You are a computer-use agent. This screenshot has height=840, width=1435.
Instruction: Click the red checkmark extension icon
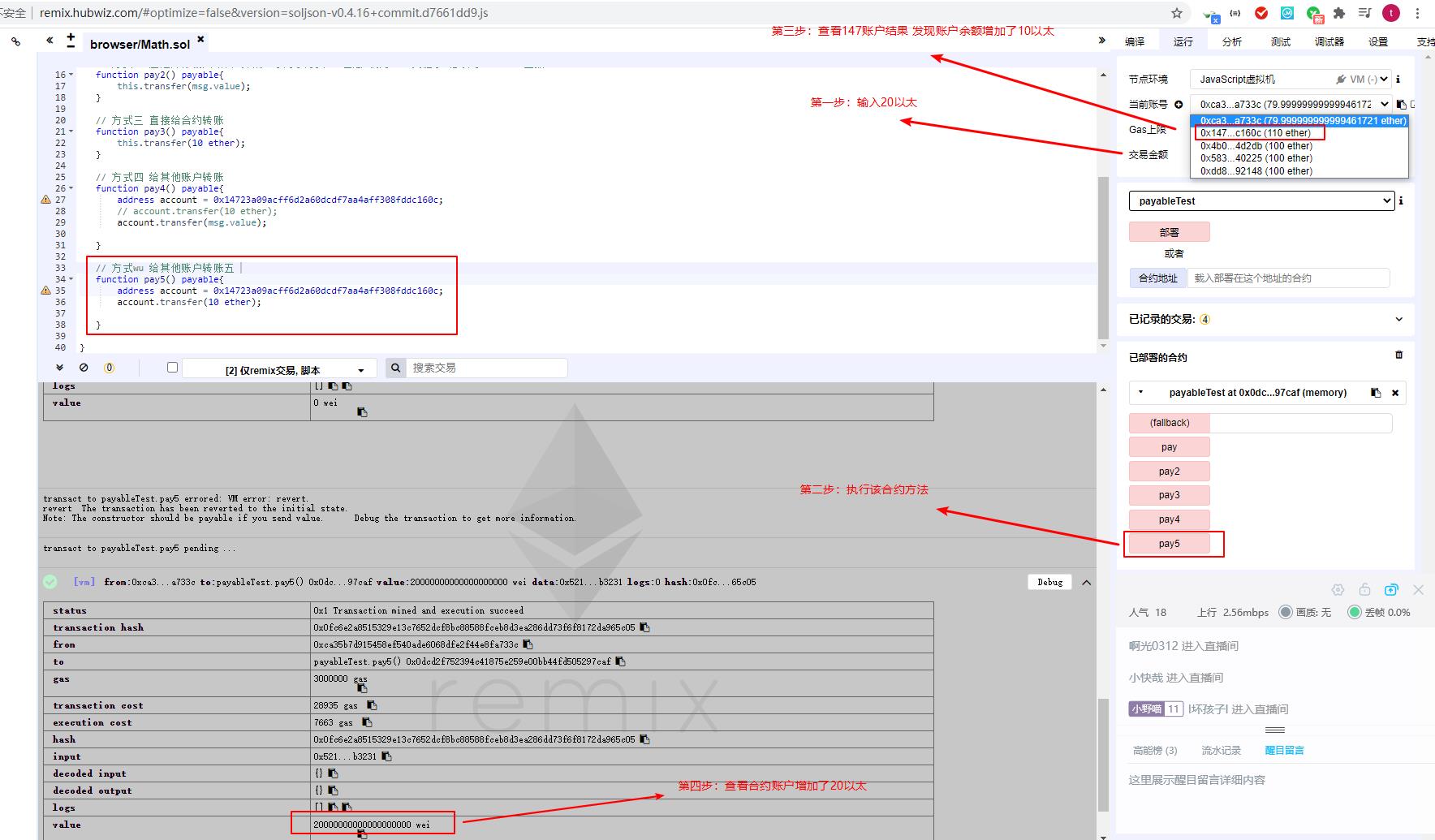(1261, 13)
